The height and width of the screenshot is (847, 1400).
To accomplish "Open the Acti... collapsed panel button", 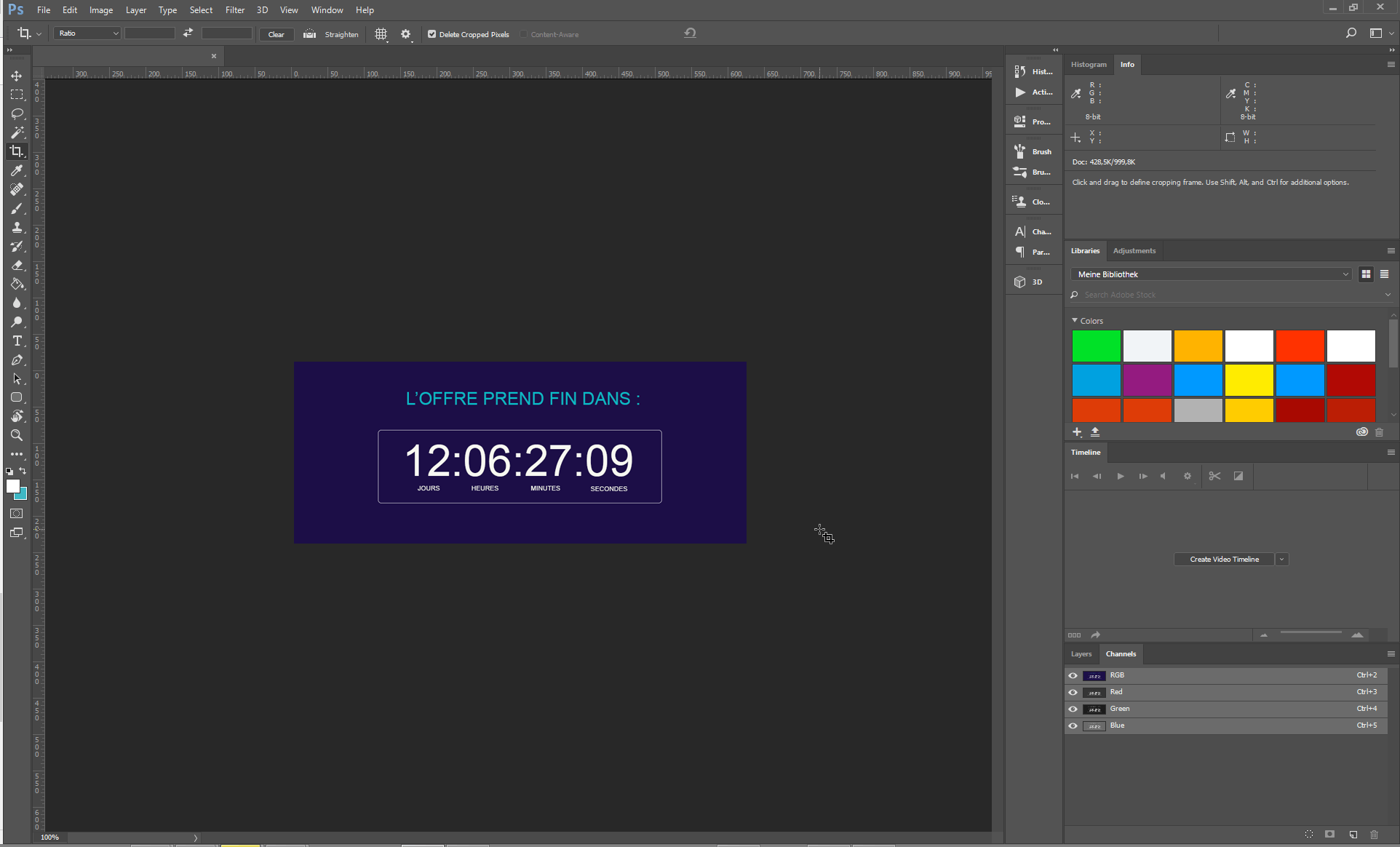I will coord(1033,92).
